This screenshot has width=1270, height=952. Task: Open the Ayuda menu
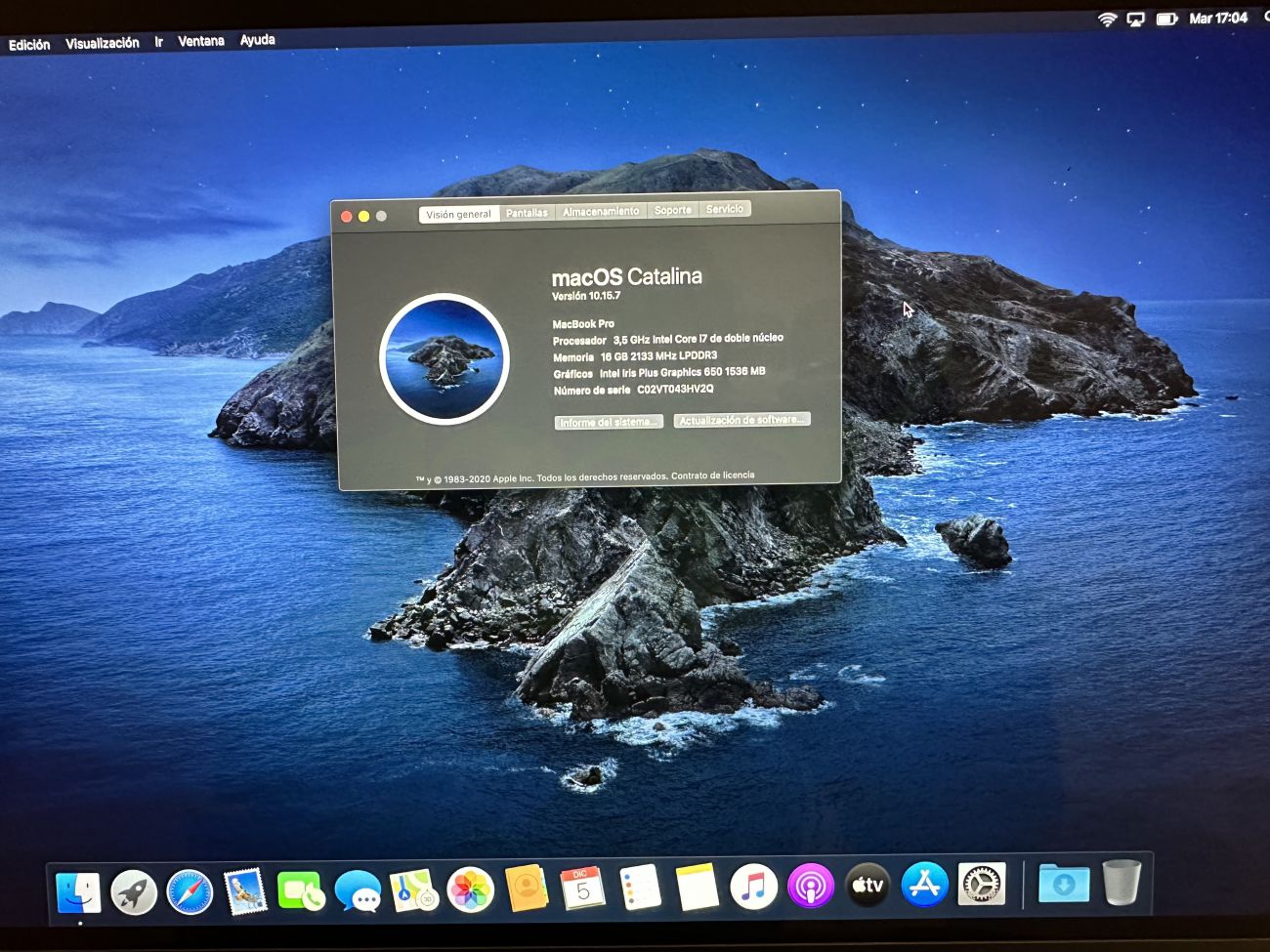point(257,40)
